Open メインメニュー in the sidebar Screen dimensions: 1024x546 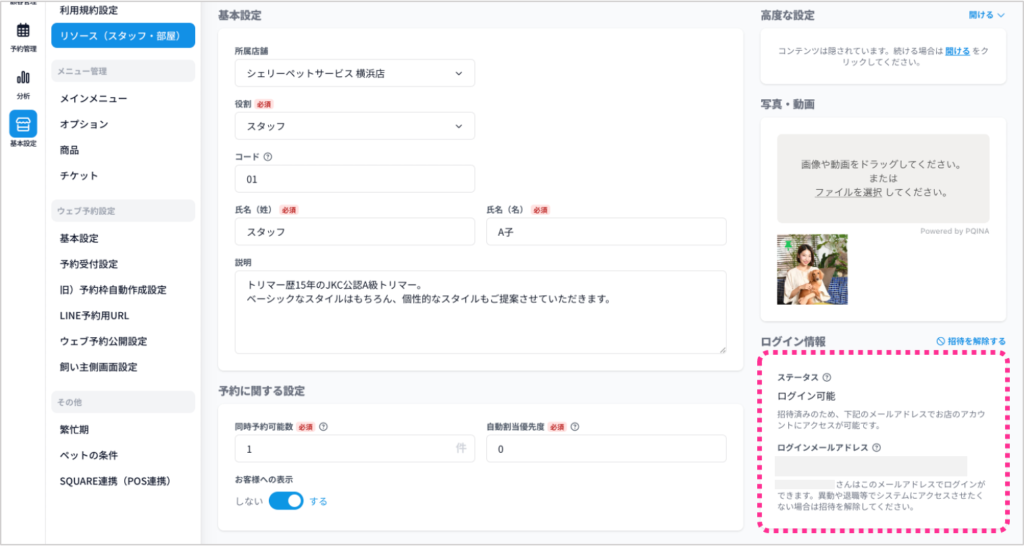(93, 98)
